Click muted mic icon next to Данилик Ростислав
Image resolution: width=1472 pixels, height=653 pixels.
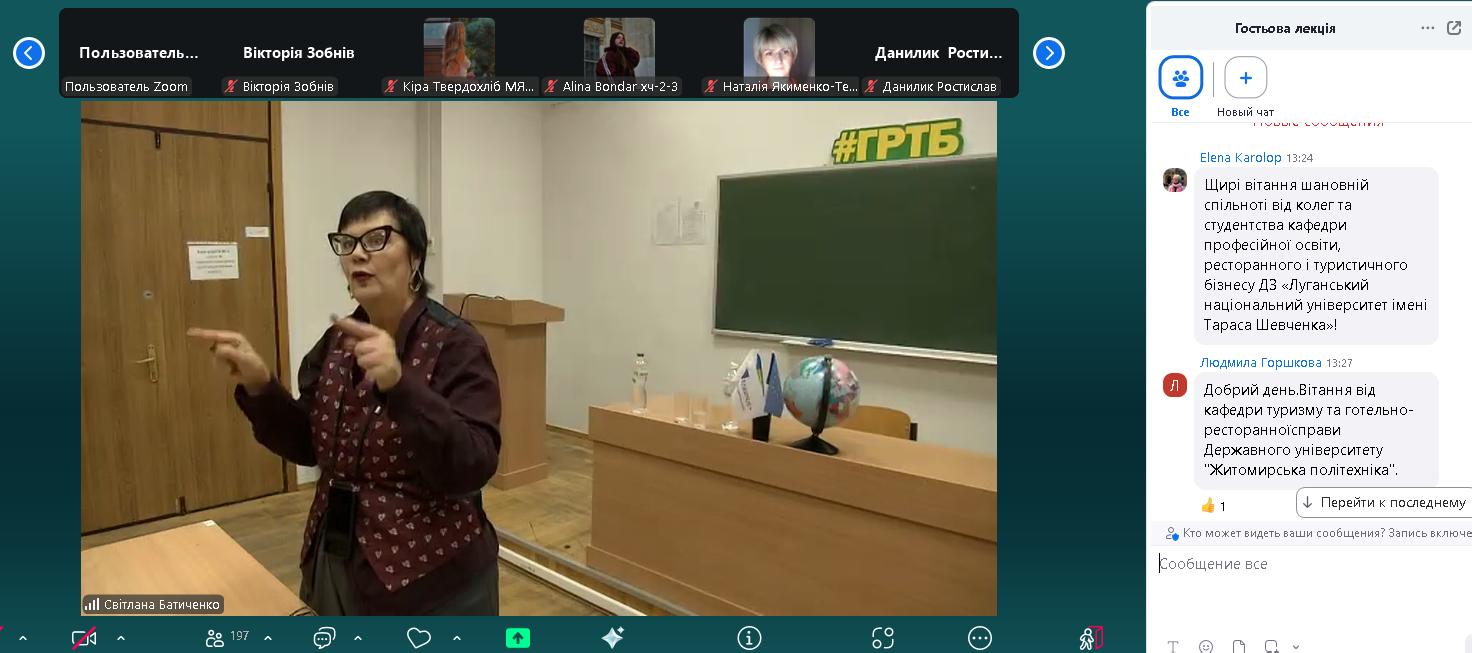tap(871, 87)
